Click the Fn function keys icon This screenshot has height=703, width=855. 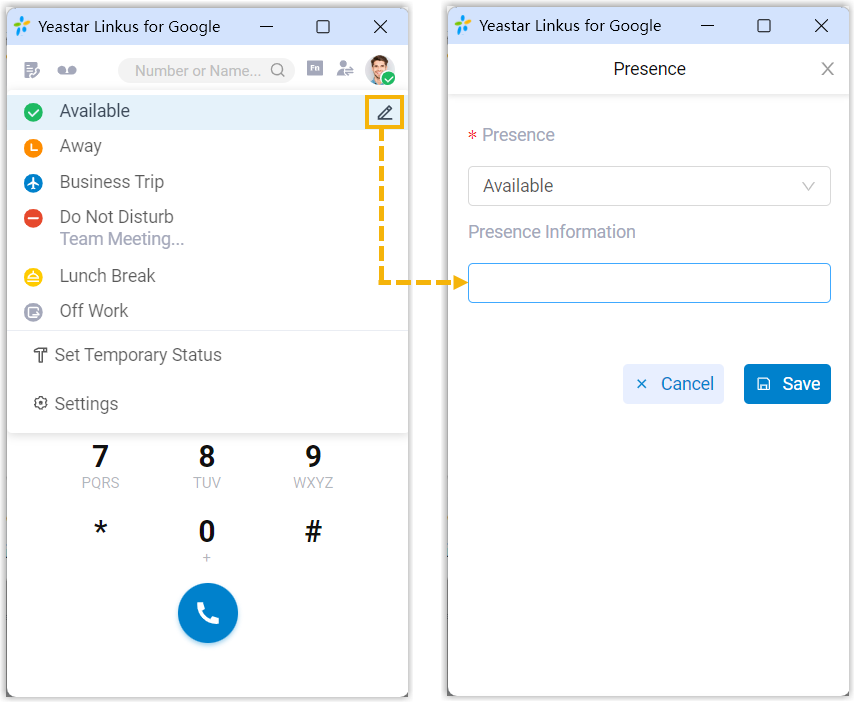point(315,69)
